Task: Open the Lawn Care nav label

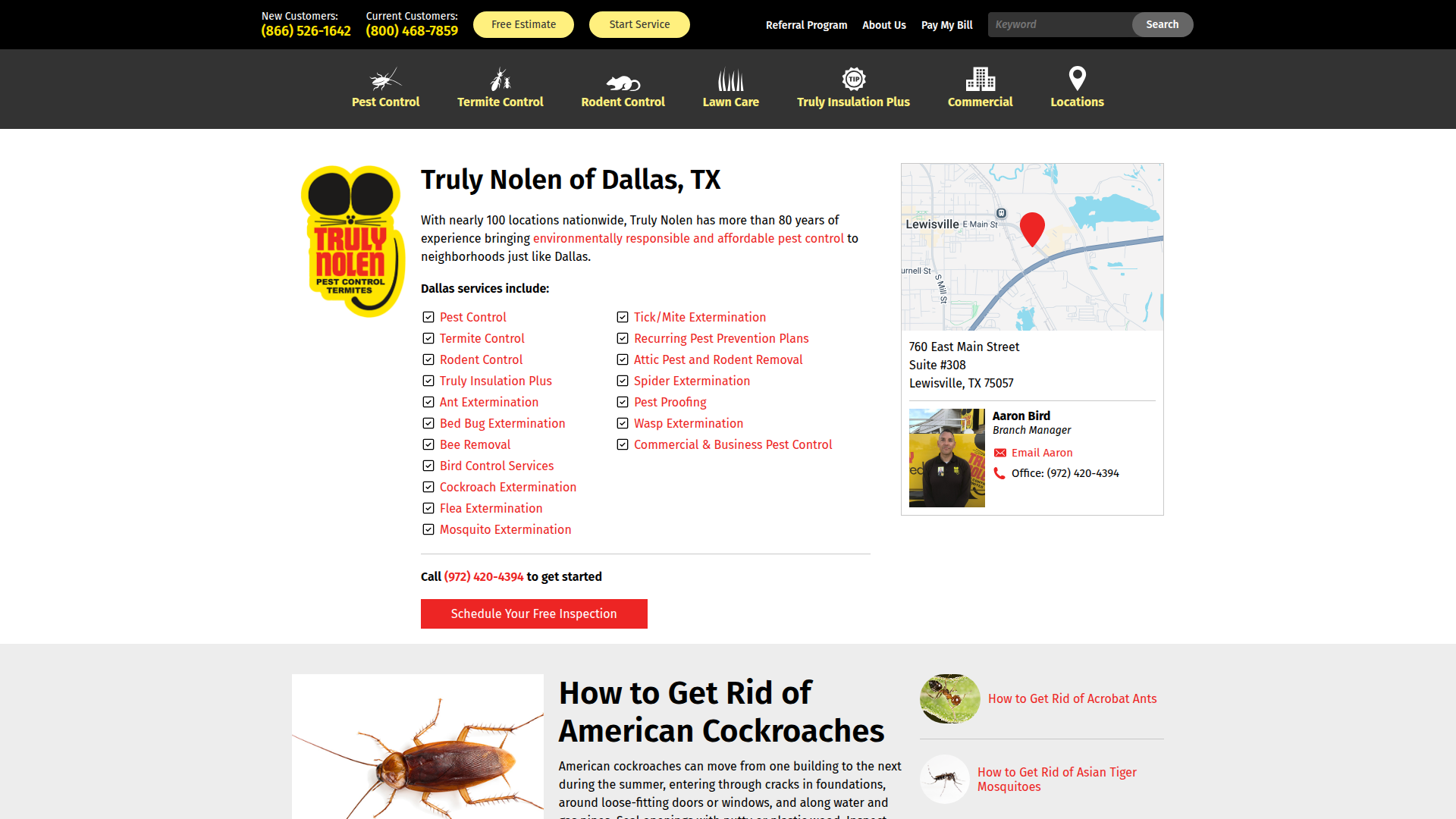Action: tap(730, 102)
